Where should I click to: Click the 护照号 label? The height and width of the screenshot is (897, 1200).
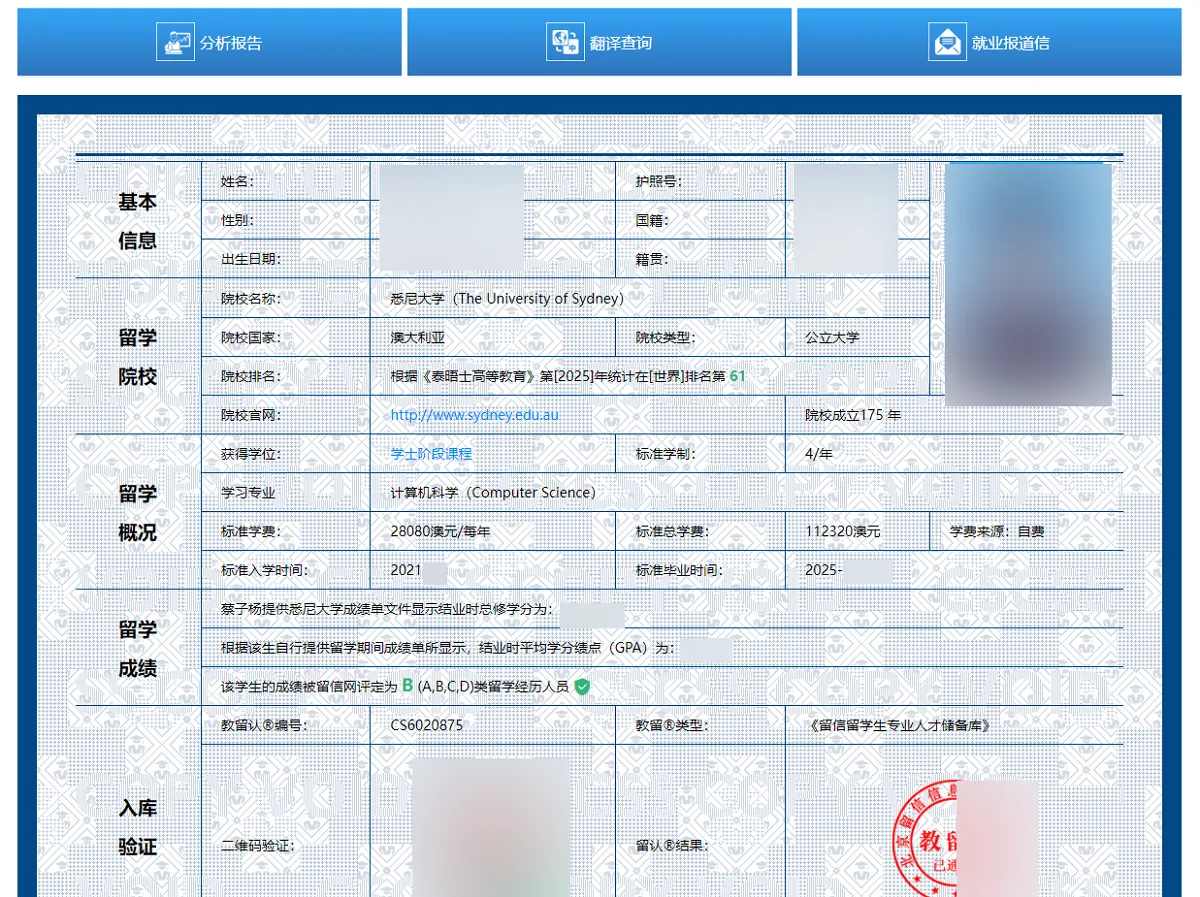pyautogui.click(x=659, y=182)
